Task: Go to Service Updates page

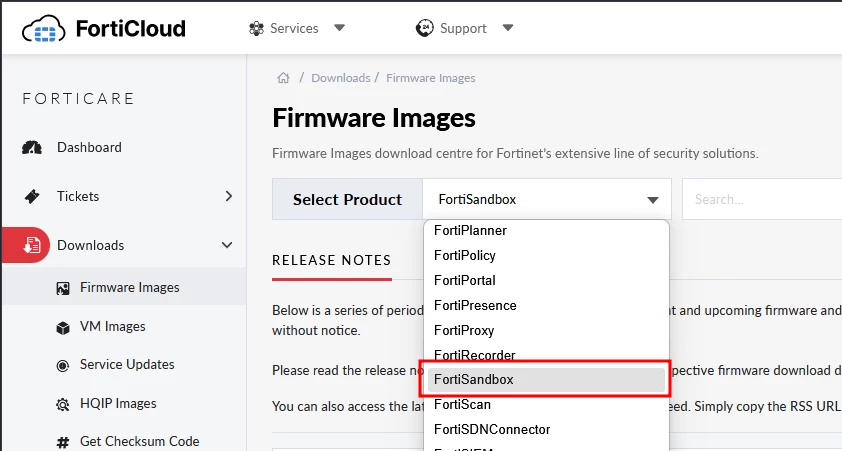Action: 127,365
